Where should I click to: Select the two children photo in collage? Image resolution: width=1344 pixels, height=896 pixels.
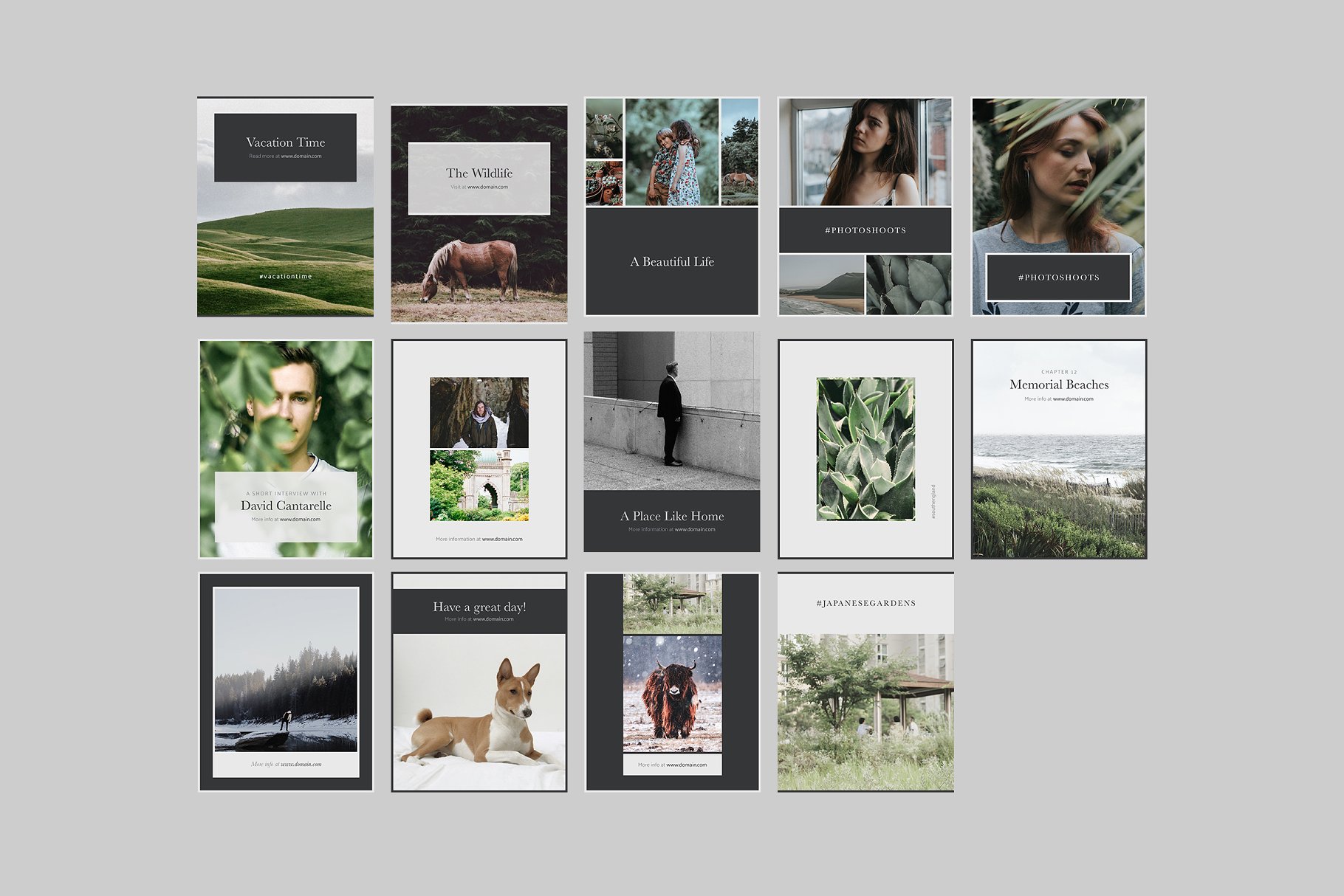[671, 152]
